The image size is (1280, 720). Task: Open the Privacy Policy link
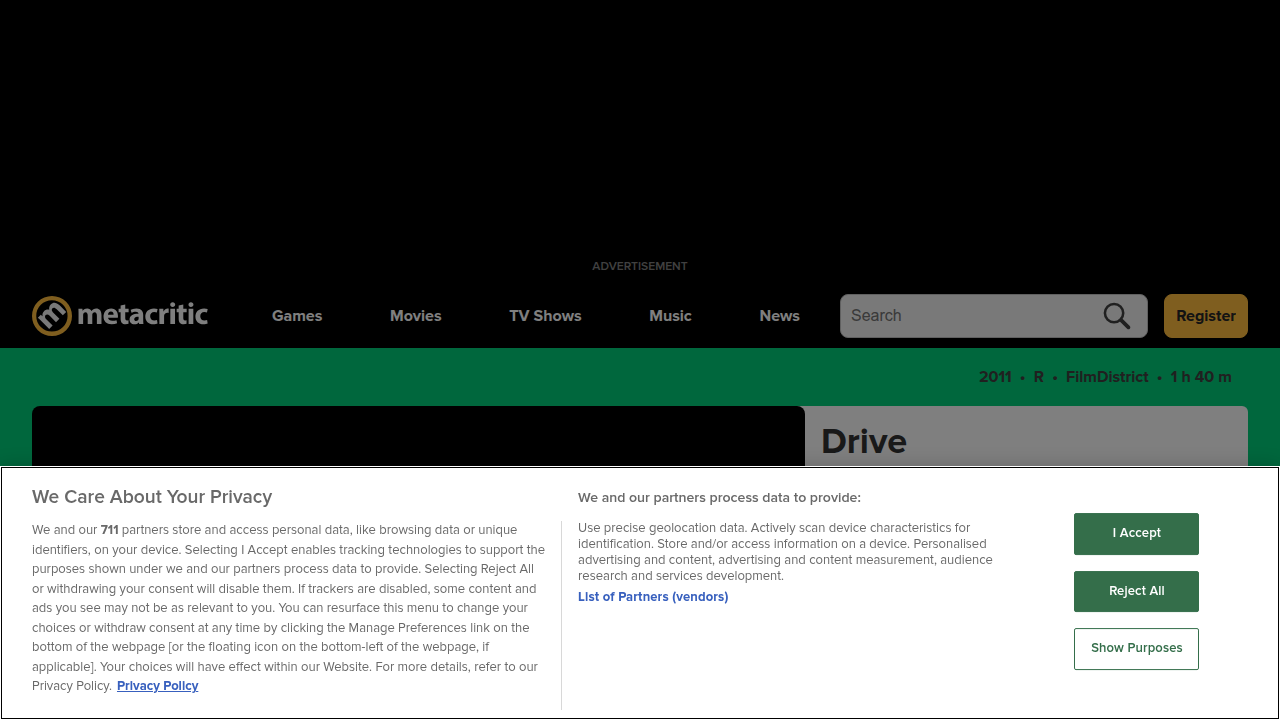(158, 686)
